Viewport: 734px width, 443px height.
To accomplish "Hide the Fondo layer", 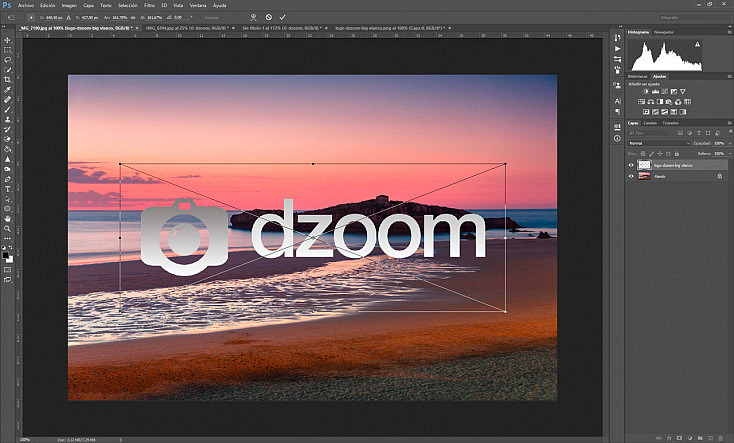I will coord(631,177).
